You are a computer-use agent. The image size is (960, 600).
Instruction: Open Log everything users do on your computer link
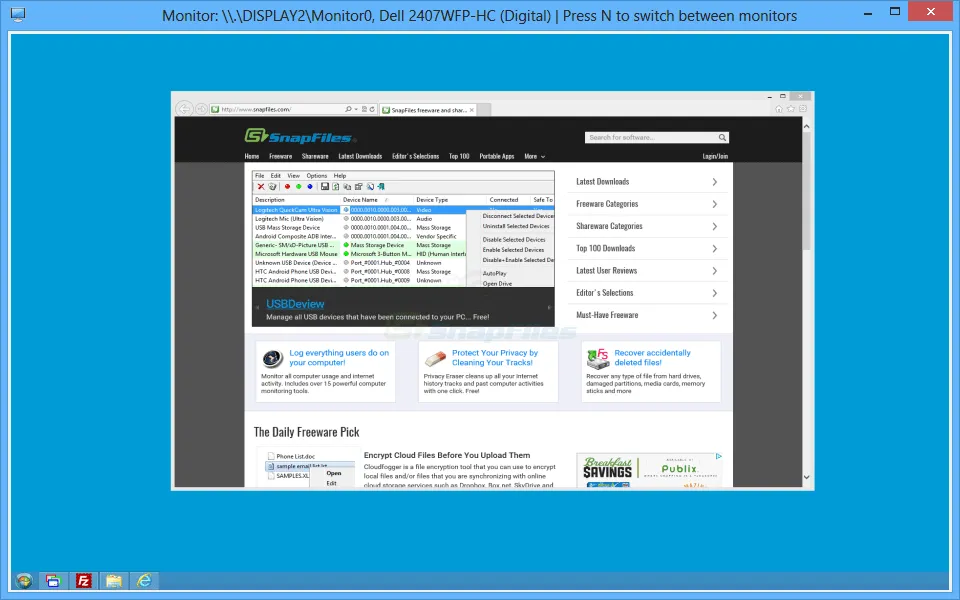click(x=339, y=358)
